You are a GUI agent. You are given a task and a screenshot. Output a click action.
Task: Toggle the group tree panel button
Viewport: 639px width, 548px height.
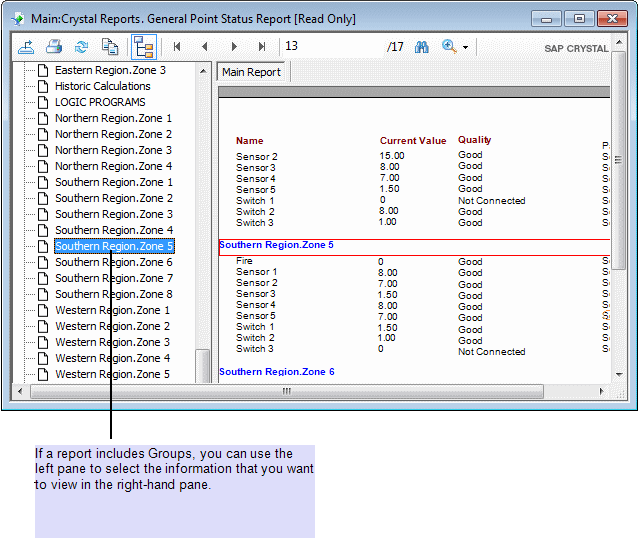click(x=143, y=47)
